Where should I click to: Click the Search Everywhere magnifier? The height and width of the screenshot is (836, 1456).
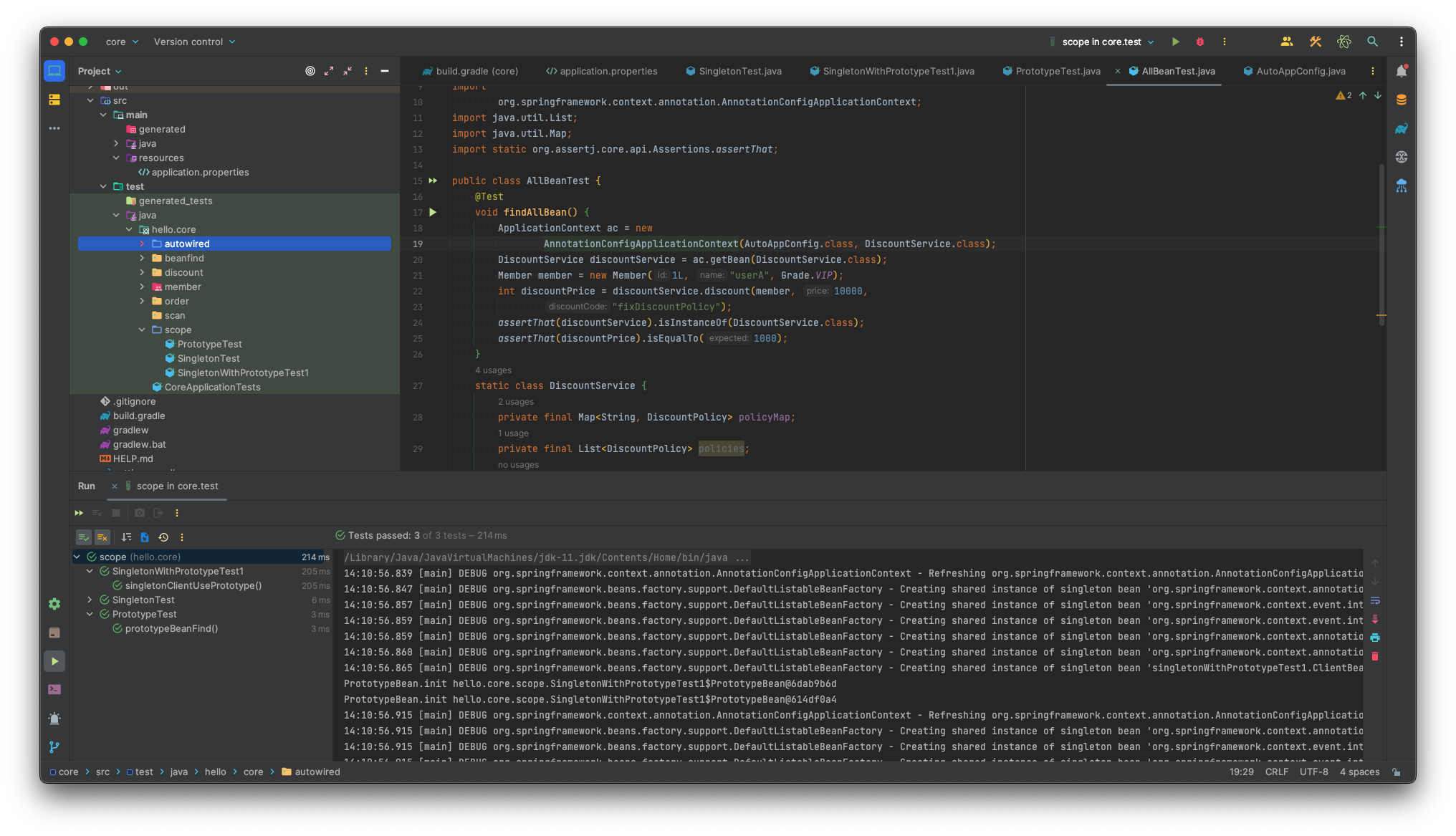click(x=1372, y=42)
